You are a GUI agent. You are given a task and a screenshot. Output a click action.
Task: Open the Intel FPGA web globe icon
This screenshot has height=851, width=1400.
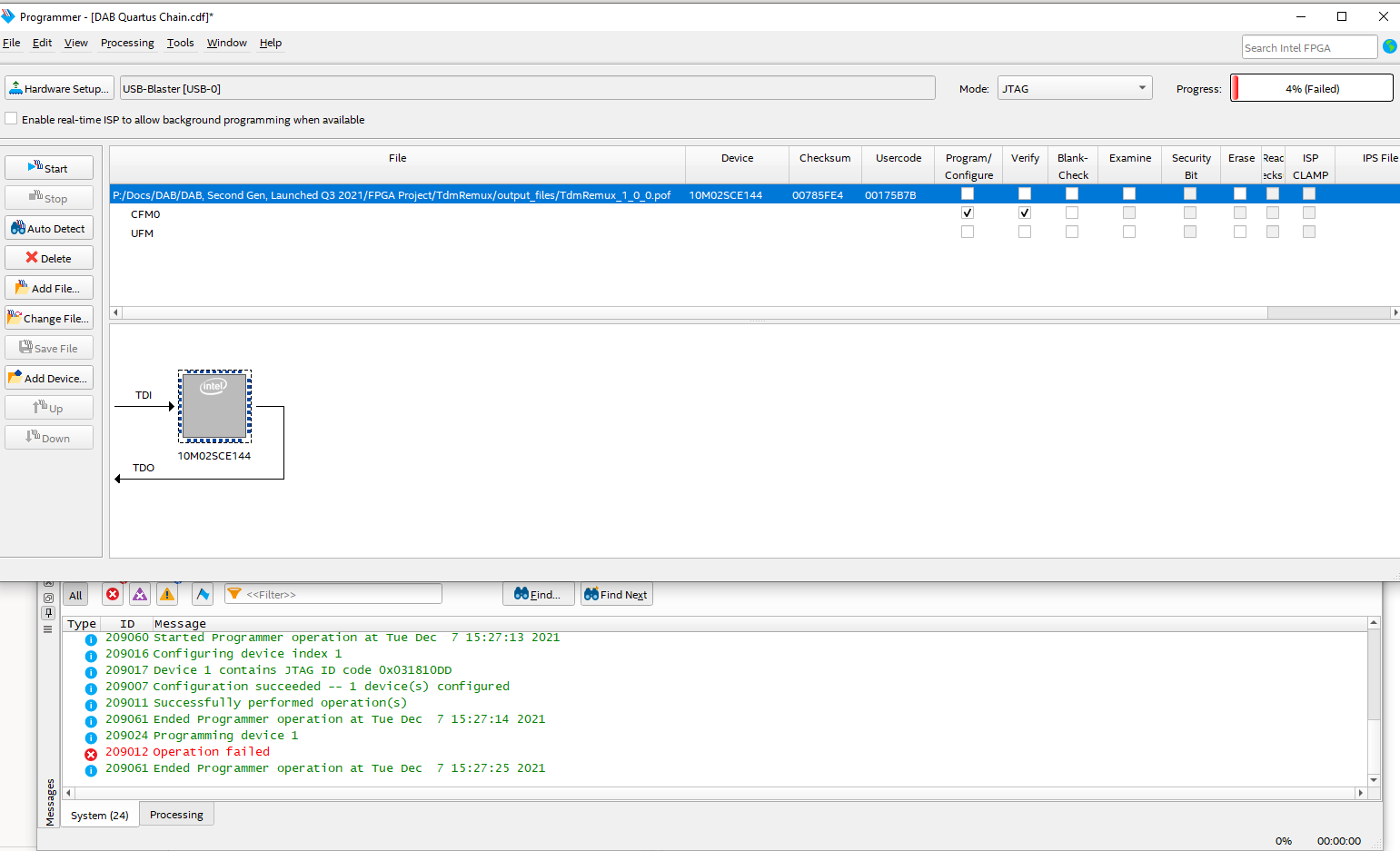point(1390,46)
